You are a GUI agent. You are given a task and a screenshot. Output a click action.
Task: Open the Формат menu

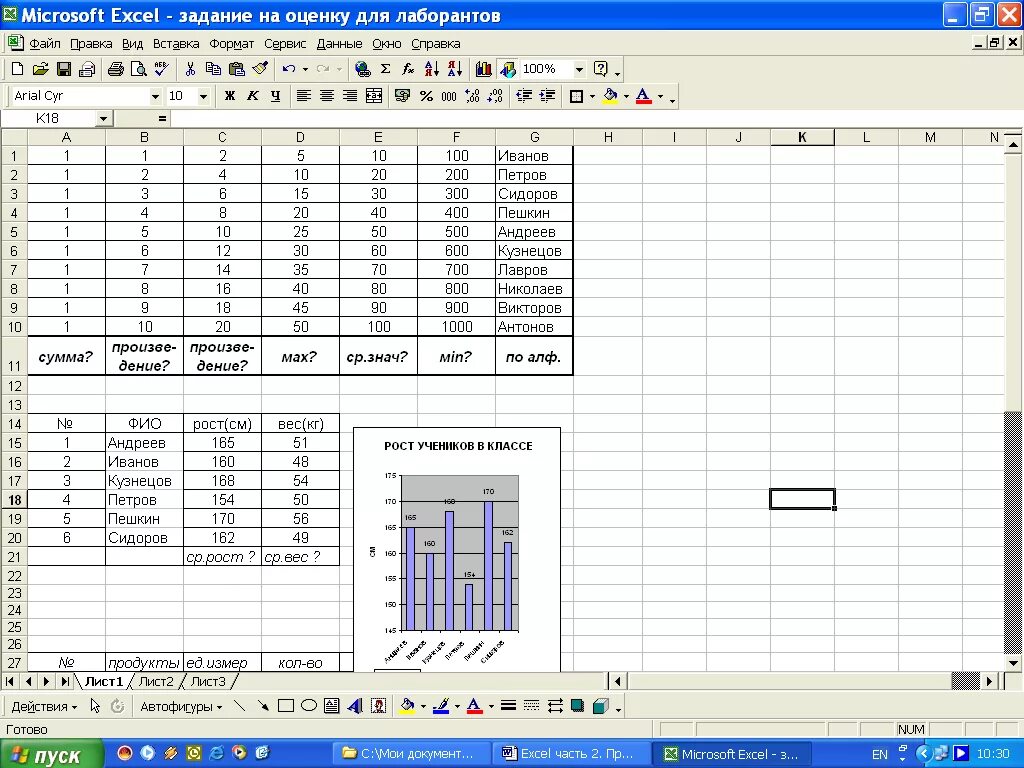click(231, 44)
